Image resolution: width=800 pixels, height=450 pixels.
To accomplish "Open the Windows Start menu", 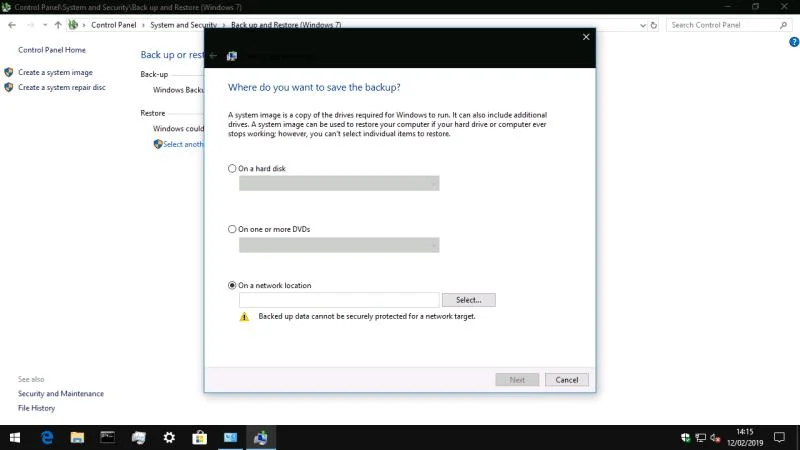I will (x=15, y=437).
